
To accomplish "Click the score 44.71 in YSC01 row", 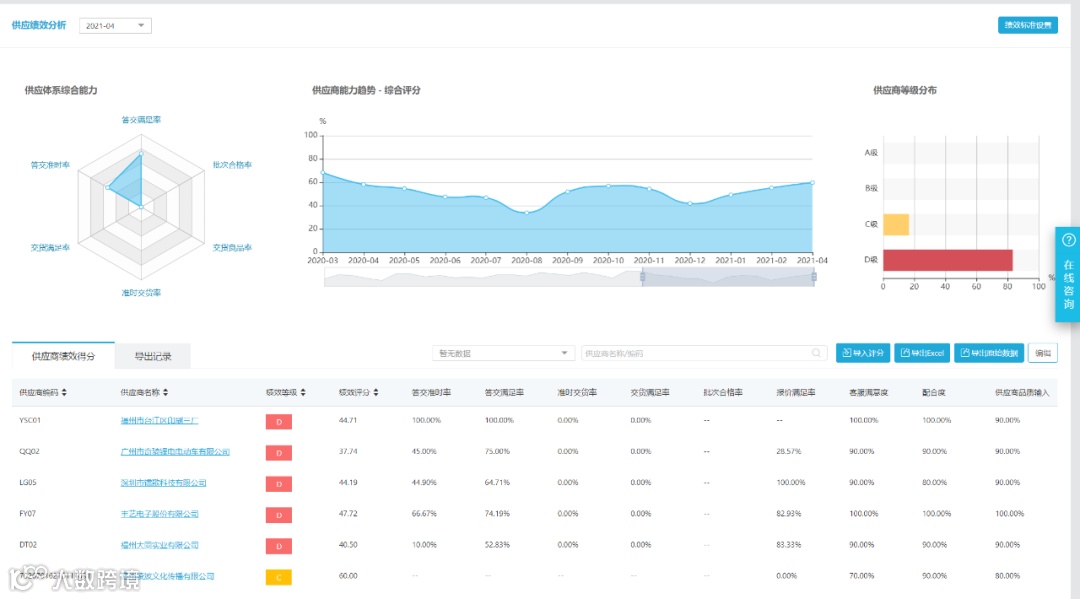I will coord(348,420).
